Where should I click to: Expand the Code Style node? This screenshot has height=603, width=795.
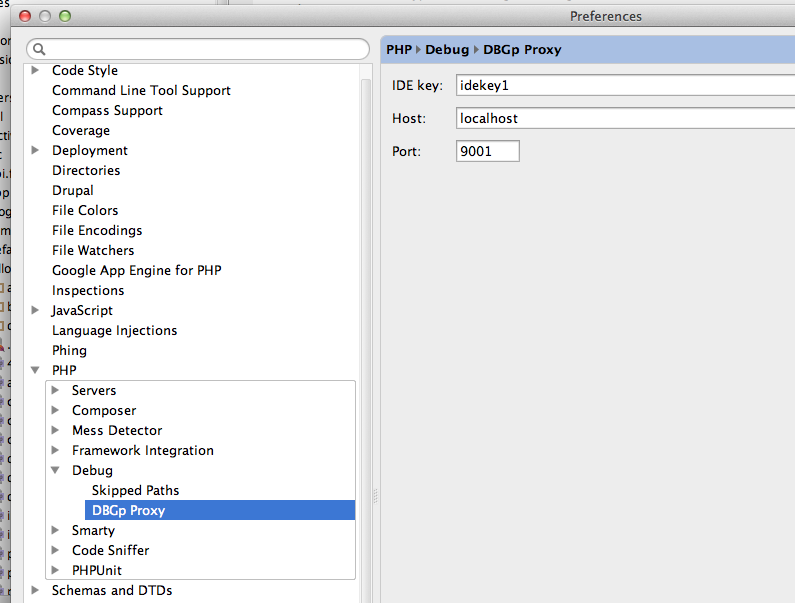point(35,70)
